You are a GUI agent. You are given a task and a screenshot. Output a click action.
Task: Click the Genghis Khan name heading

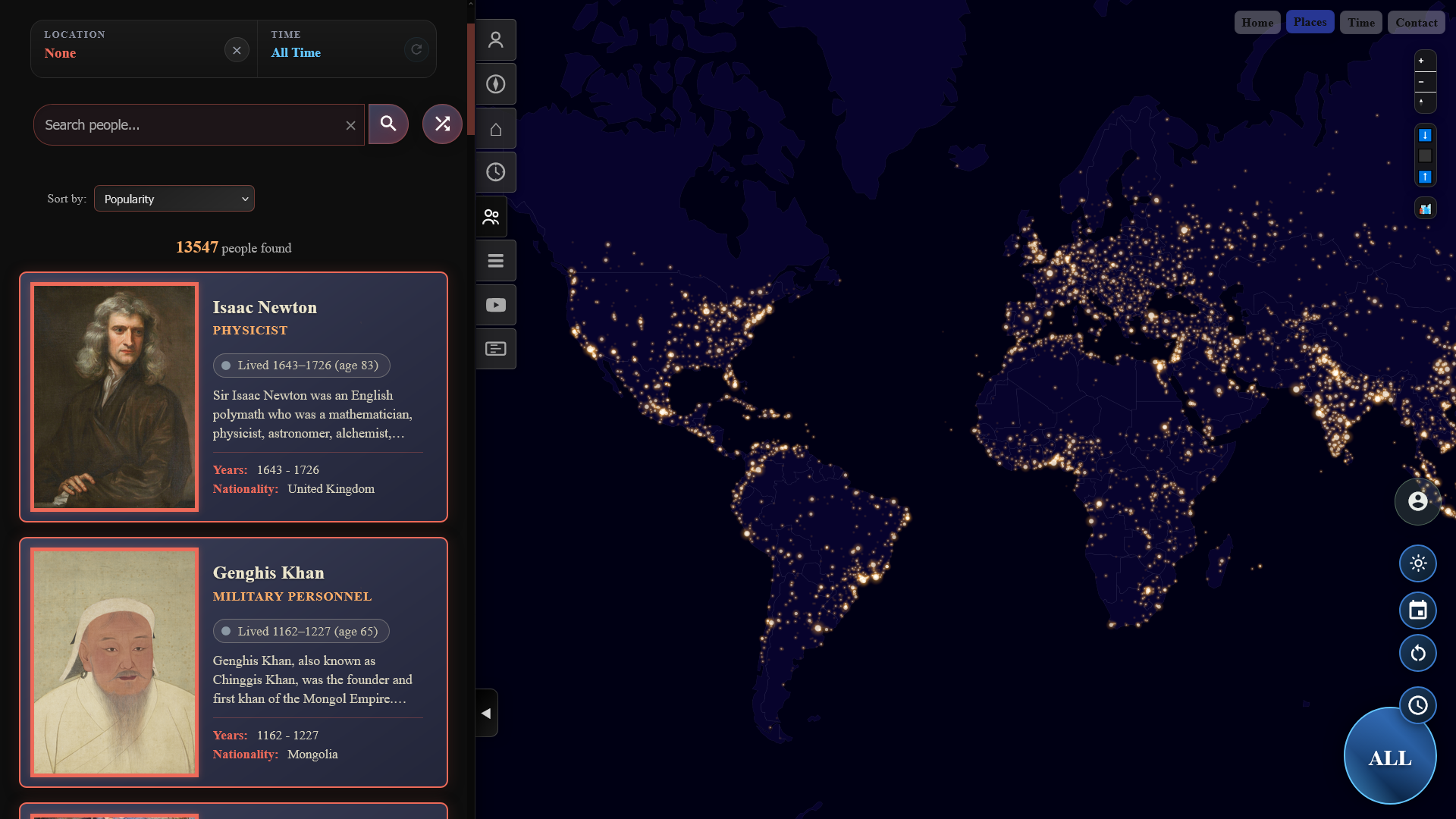point(268,573)
